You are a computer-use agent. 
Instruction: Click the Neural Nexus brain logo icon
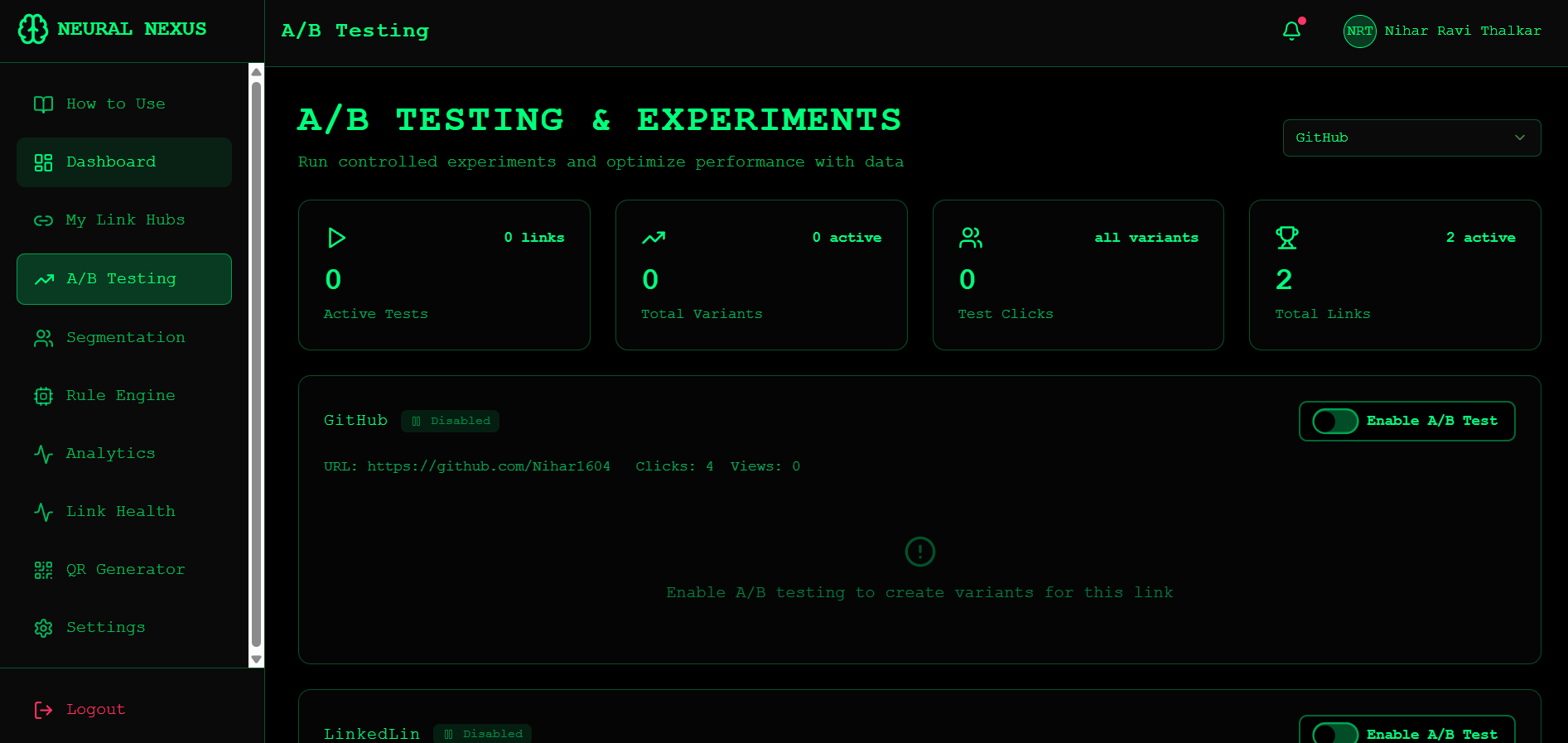(33, 29)
